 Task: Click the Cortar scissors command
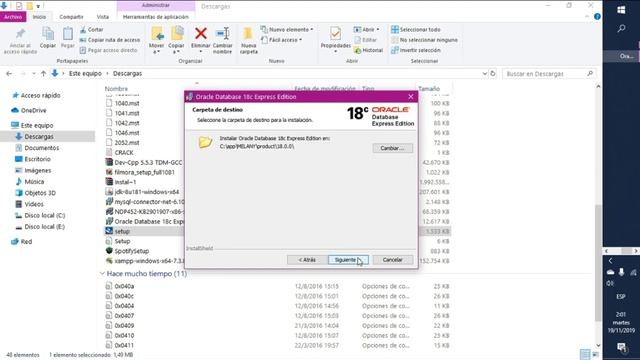pos(91,29)
